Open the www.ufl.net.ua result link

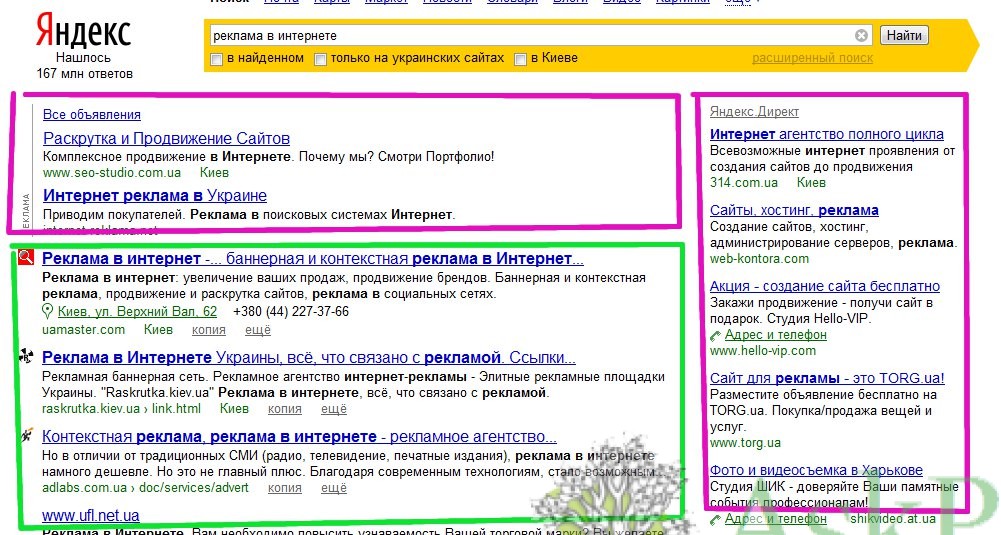[x=91, y=515]
